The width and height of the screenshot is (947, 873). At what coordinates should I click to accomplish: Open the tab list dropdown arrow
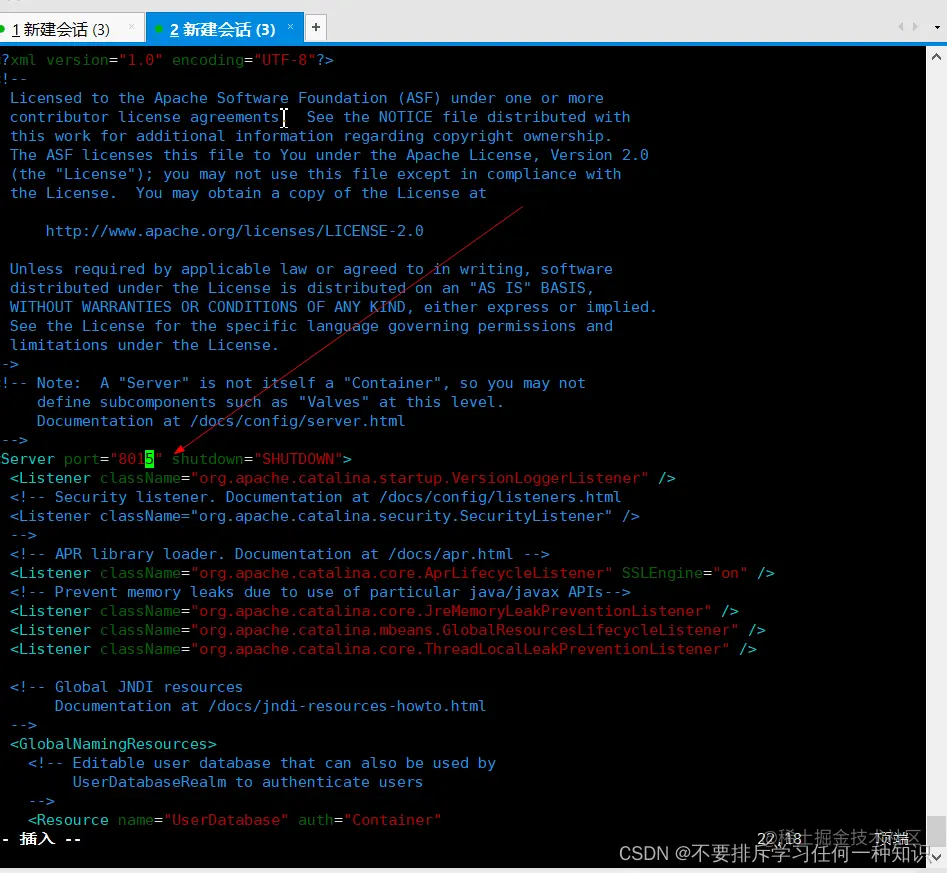937,27
